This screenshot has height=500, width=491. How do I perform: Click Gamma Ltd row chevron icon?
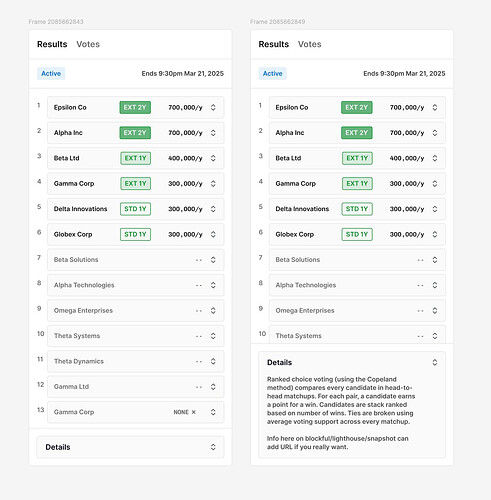point(213,387)
